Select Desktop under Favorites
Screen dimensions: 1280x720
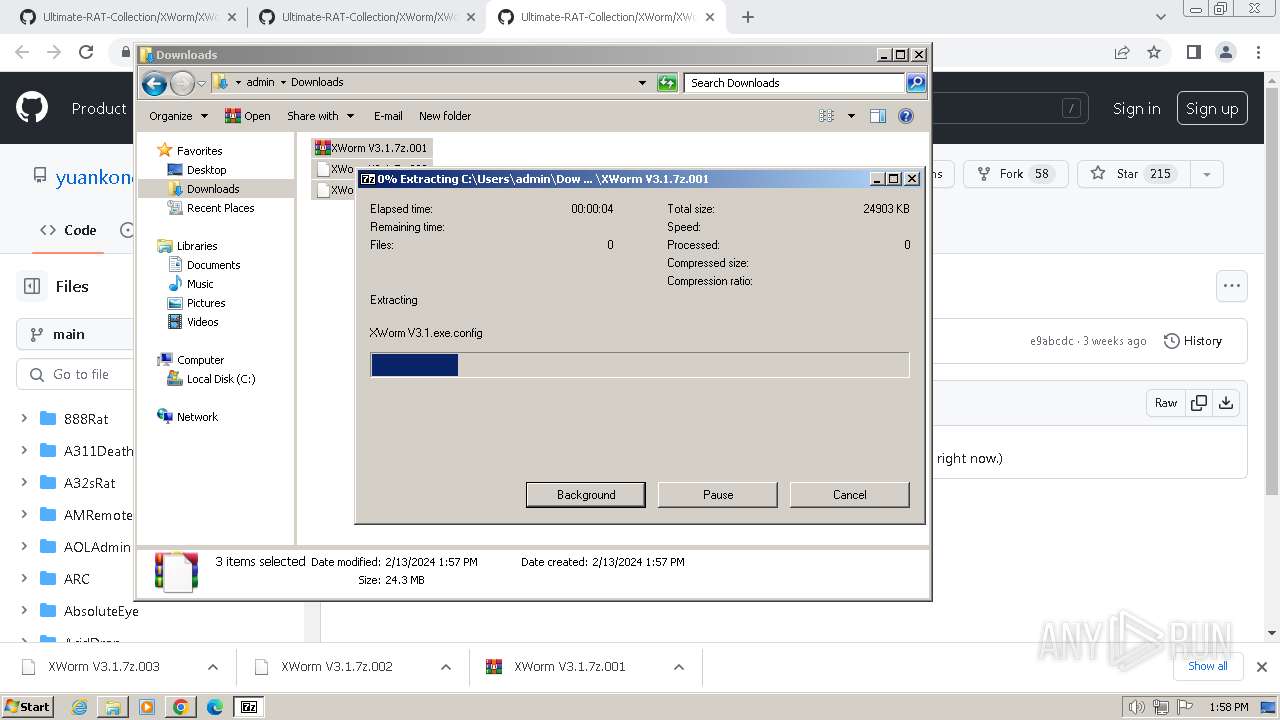(x=206, y=170)
